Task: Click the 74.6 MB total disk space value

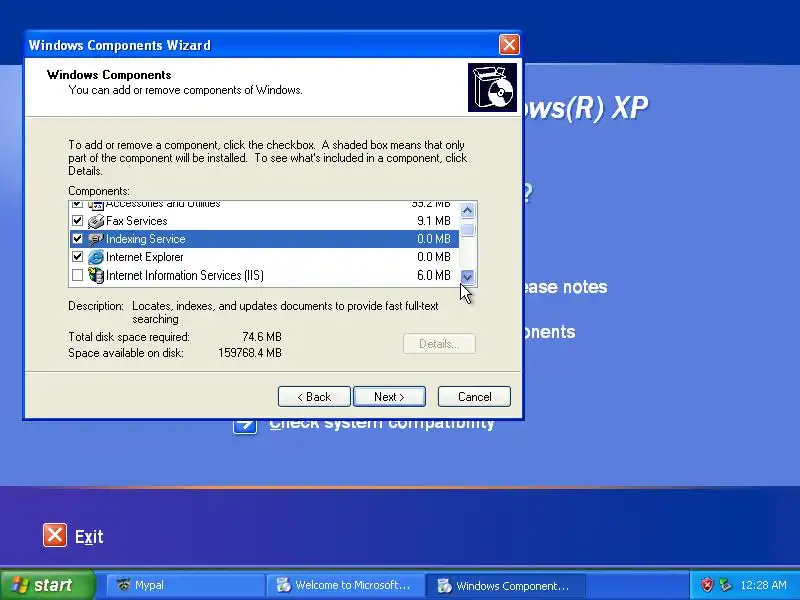Action: coord(262,337)
